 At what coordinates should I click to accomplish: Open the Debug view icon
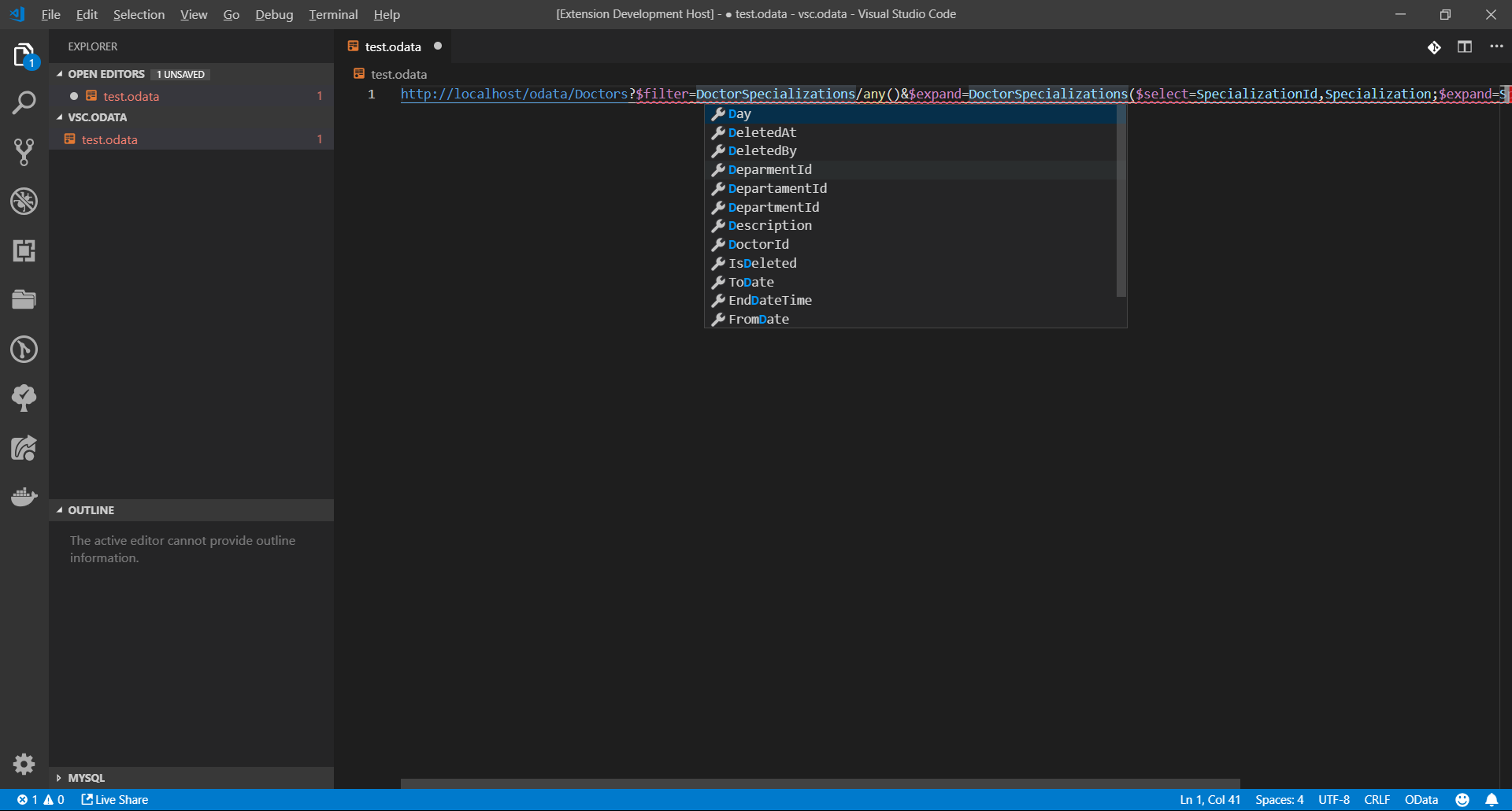pyautogui.click(x=24, y=201)
